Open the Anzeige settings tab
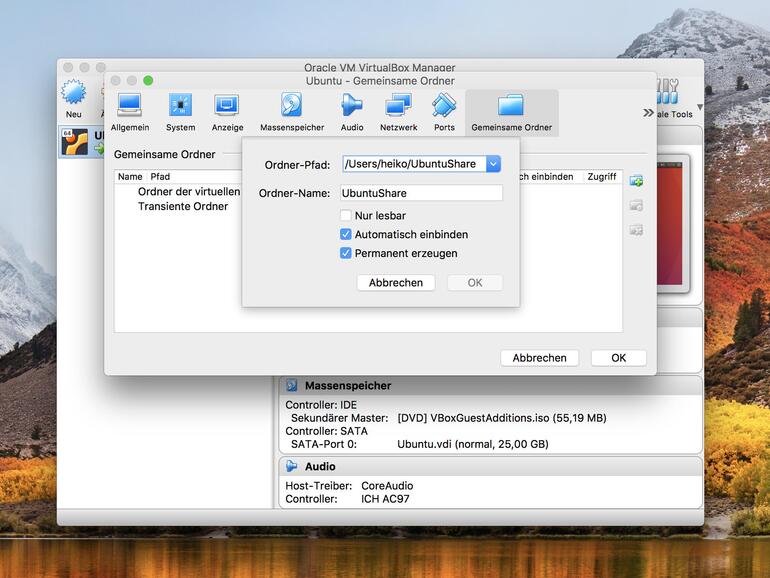The width and height of the screenshot is (770, 578). tap(227, 112)
